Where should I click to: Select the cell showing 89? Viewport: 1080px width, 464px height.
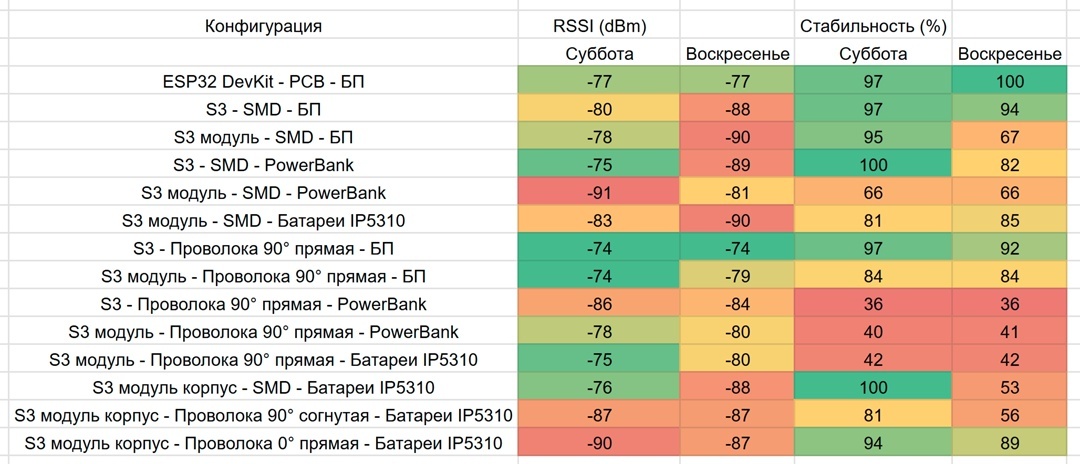click(1008, 443)
